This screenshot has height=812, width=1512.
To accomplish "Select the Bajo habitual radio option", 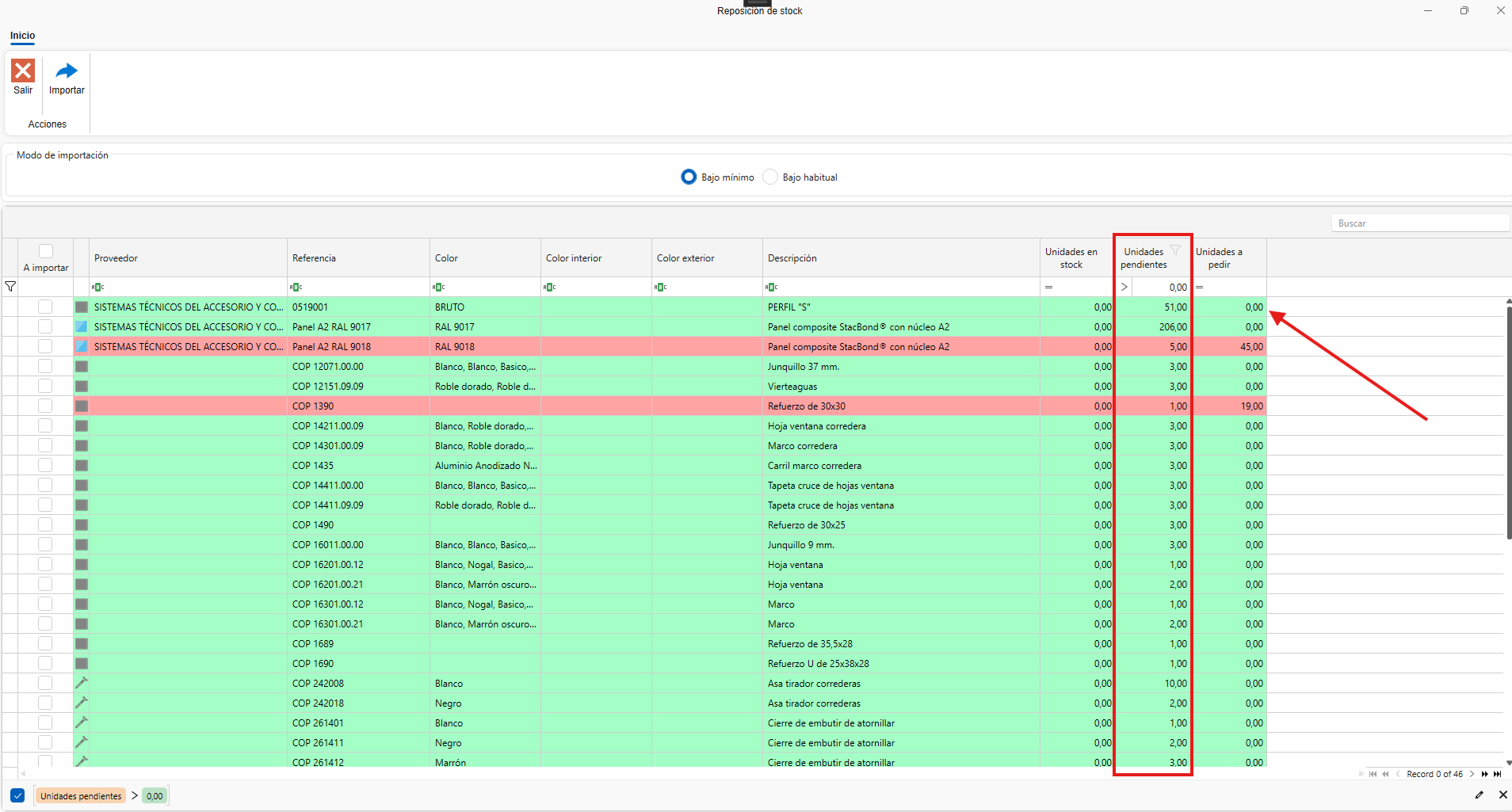I will pyautogui.click(x=770, y=177).
